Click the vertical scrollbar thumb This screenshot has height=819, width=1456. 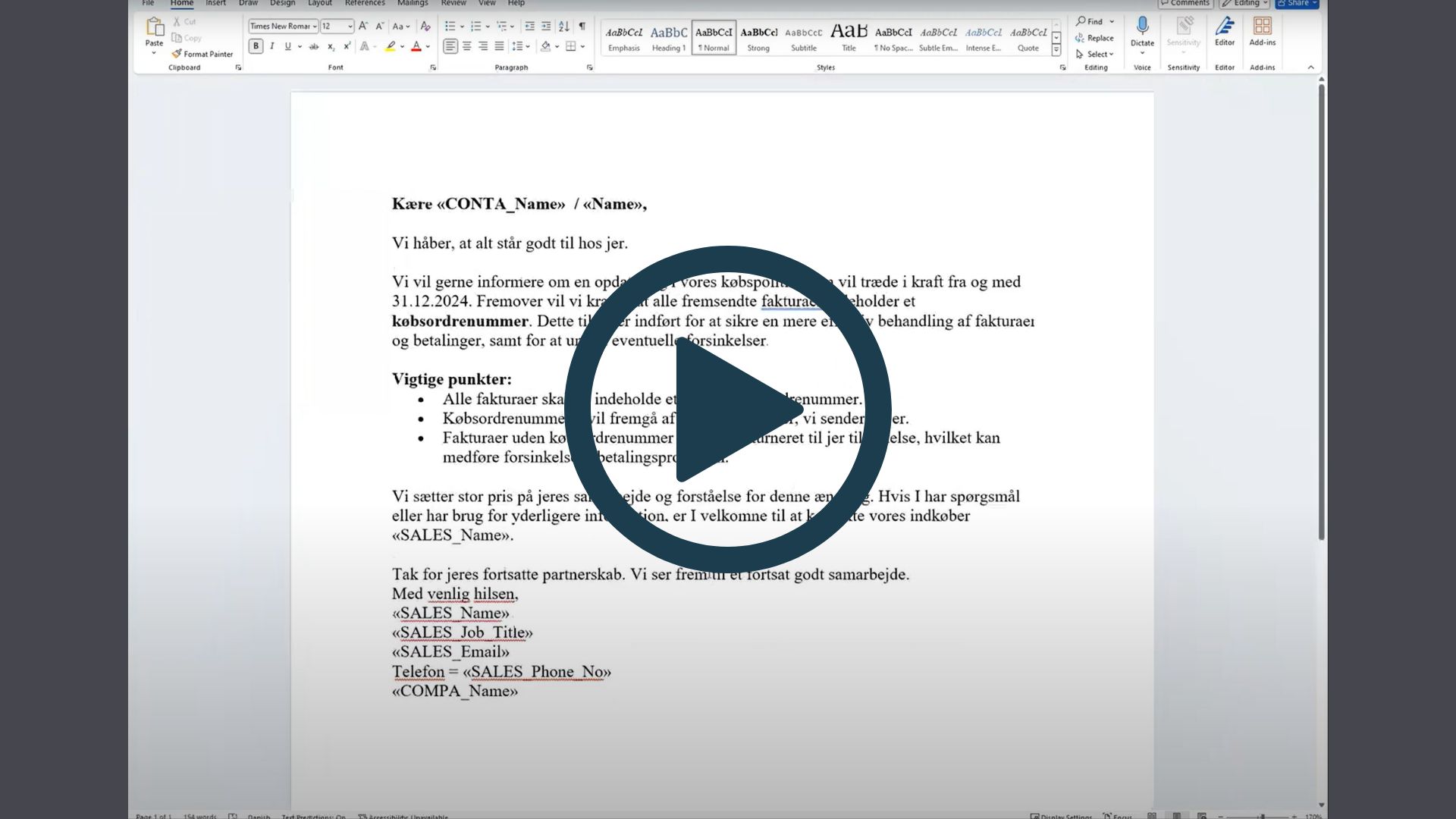coord(1322,312)
